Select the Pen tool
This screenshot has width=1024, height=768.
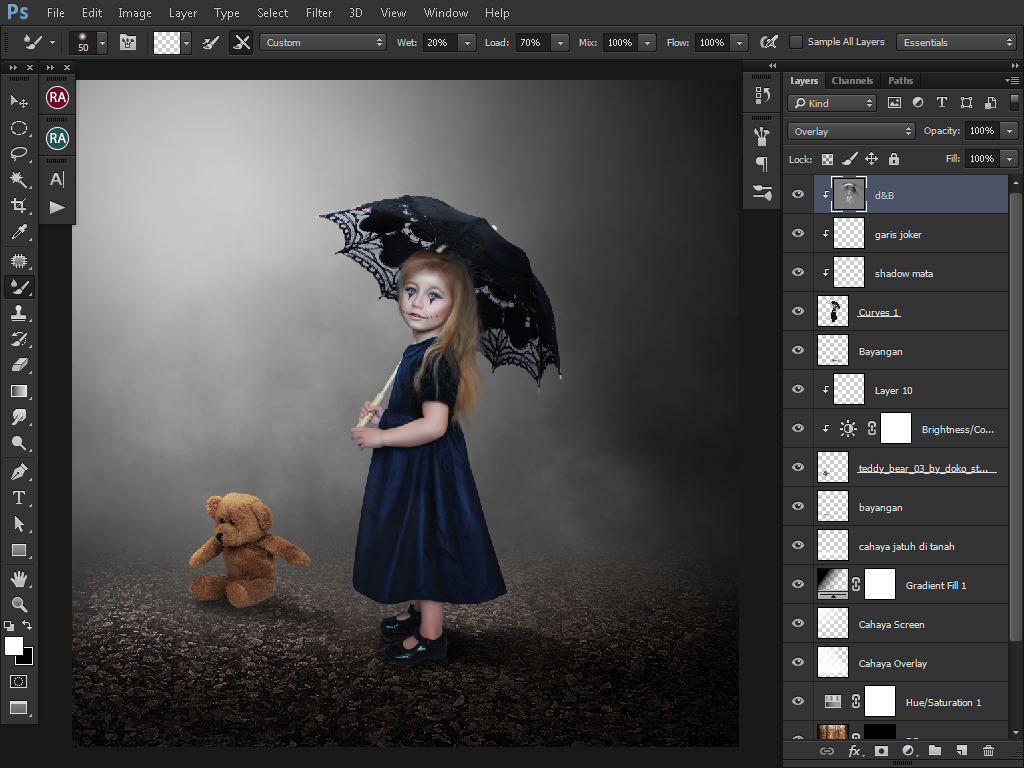coord(18,471)
